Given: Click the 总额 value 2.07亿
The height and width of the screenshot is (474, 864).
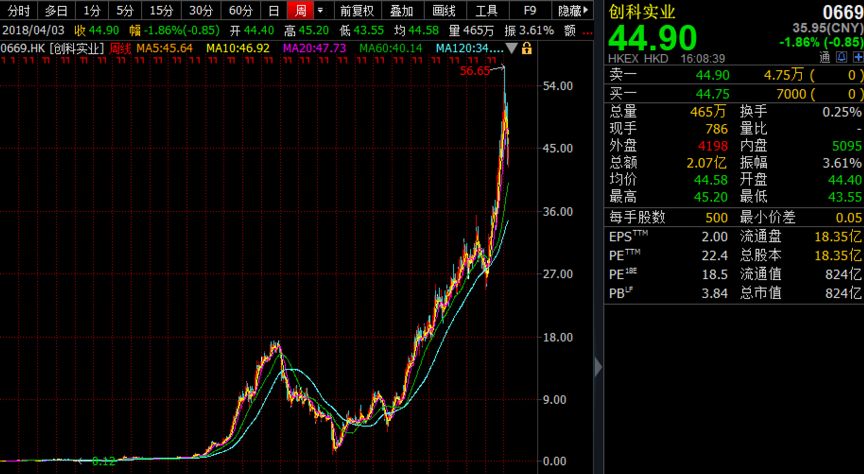Looking at the screenshot, I should tap(706, 163).
